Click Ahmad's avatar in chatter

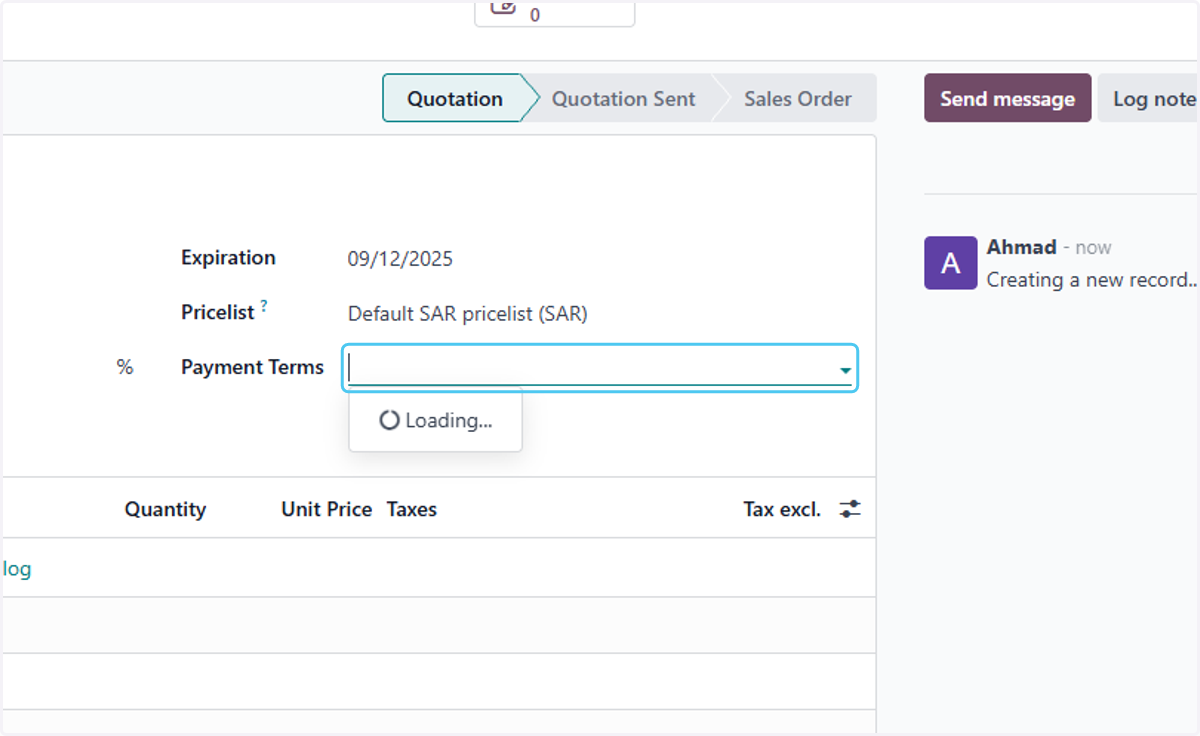point(950,263)
